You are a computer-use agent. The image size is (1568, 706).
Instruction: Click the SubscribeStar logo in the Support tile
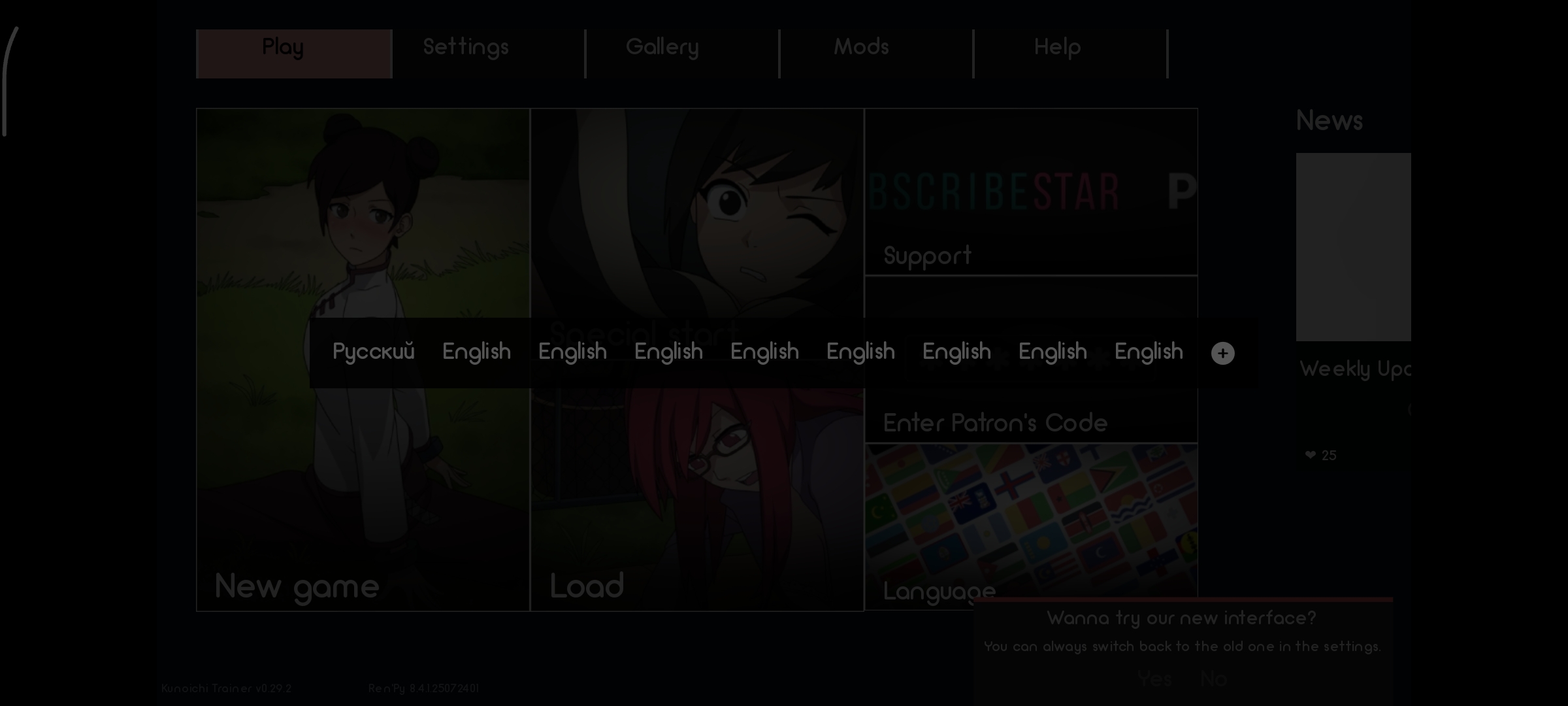993,192
